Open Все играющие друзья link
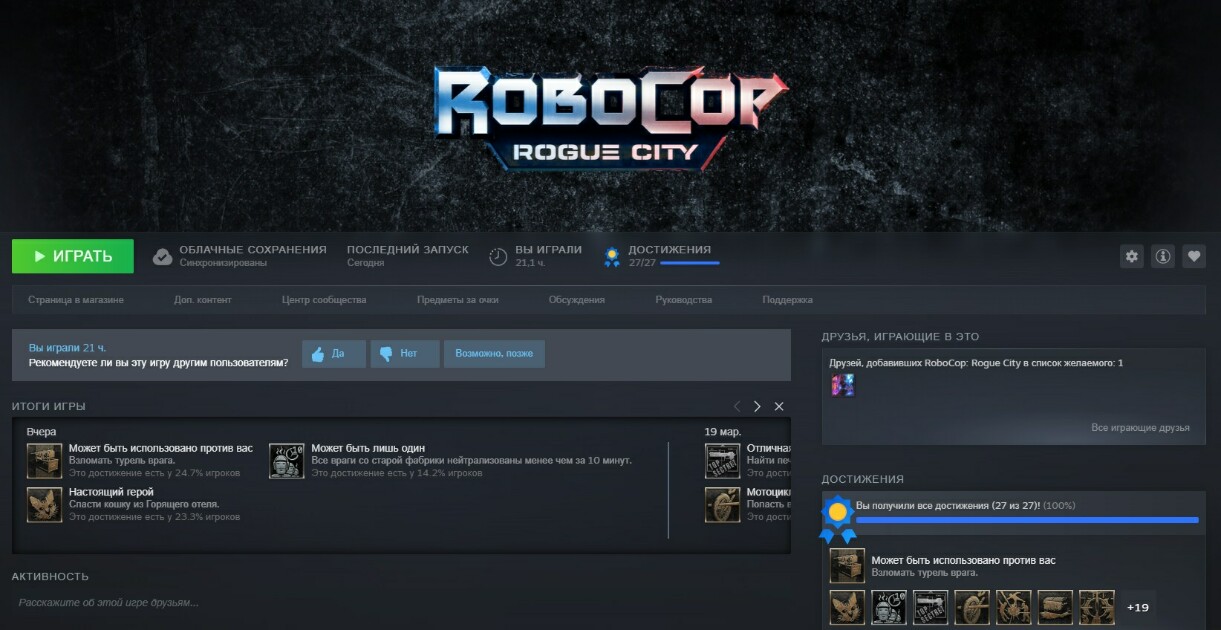 (1140, 428)
